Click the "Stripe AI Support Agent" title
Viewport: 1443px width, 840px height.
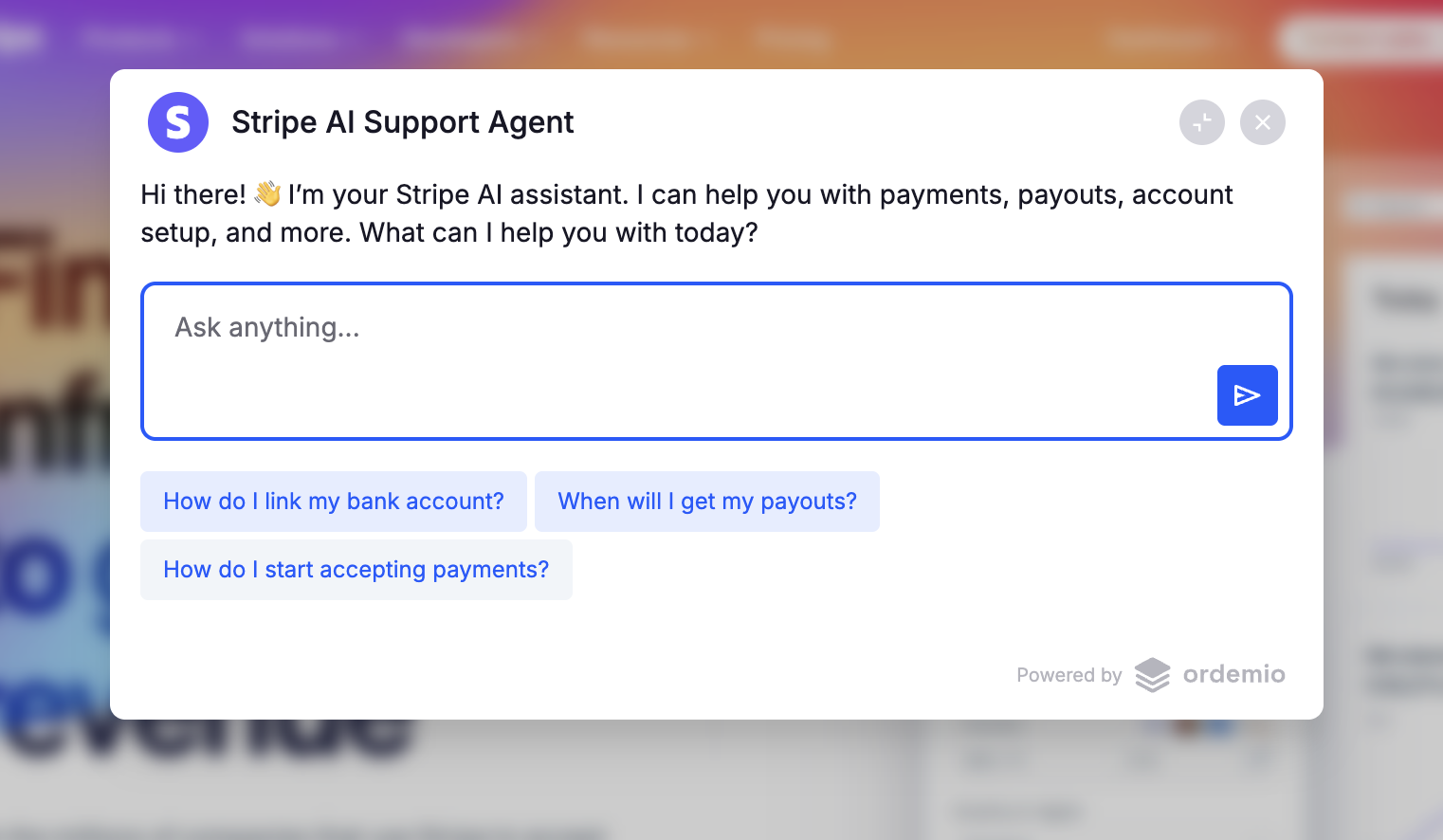402,122
